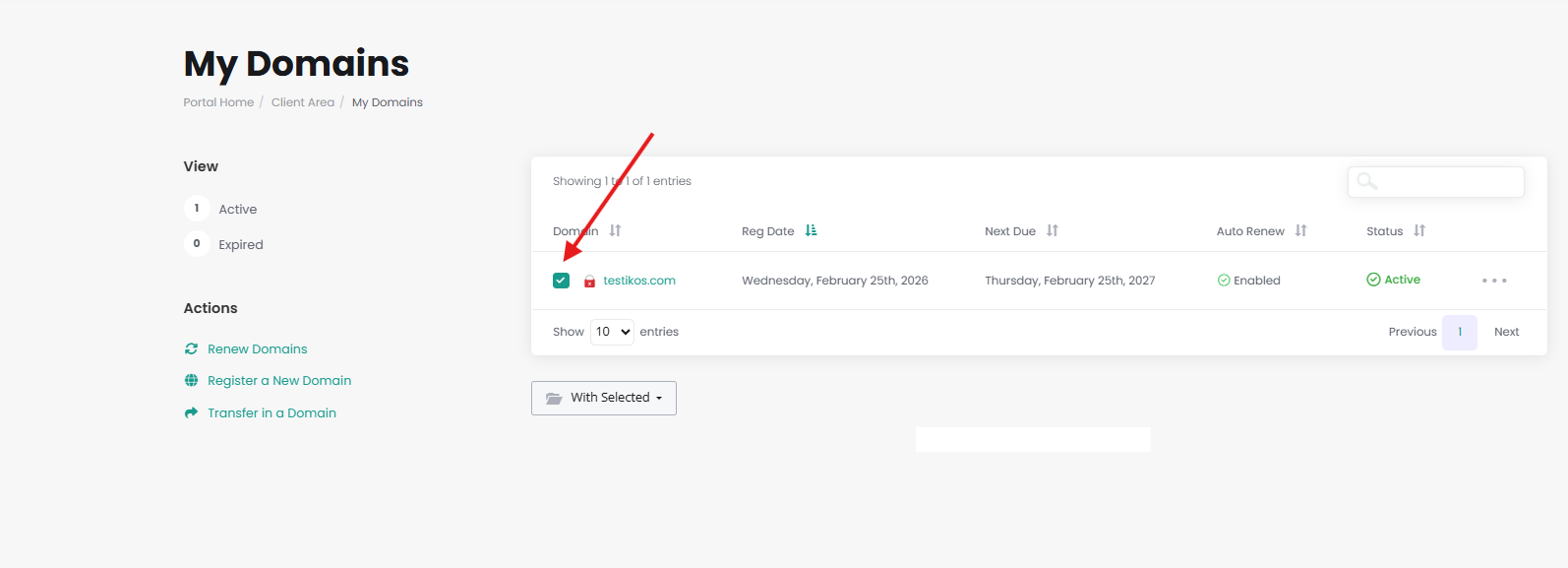
Task: Sort by Domain column sort icon
Action: pyautogui.click(x=615, y=230)
